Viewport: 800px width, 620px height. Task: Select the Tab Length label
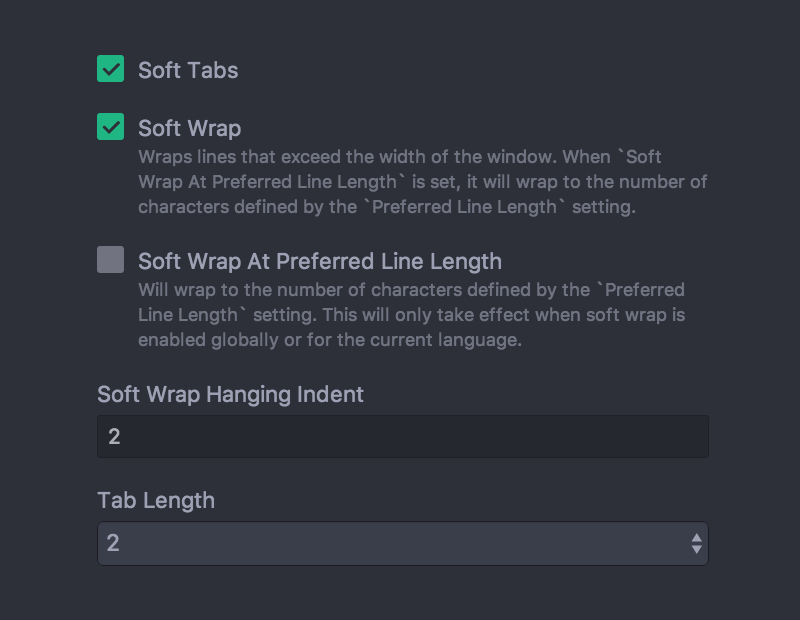[155, 500]
